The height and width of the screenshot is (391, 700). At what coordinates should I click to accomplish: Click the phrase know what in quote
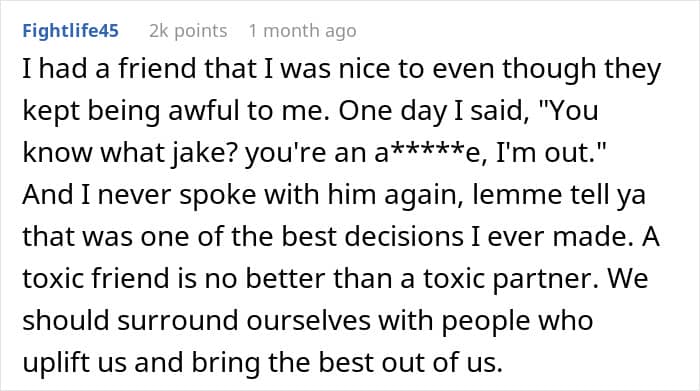(x=94, y=153)
